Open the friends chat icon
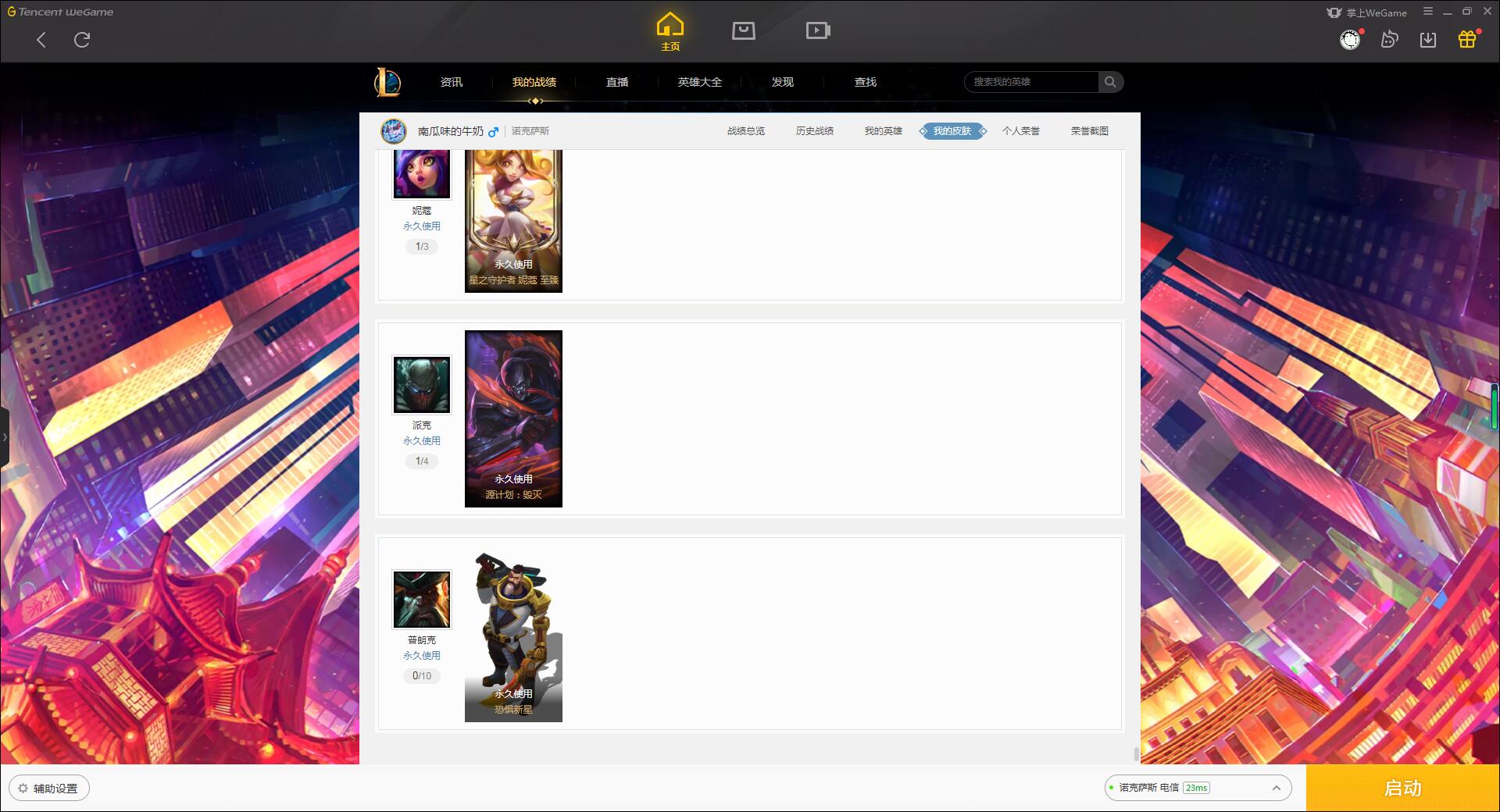This screenshot has height=812, width=1500. (1389, 40)
